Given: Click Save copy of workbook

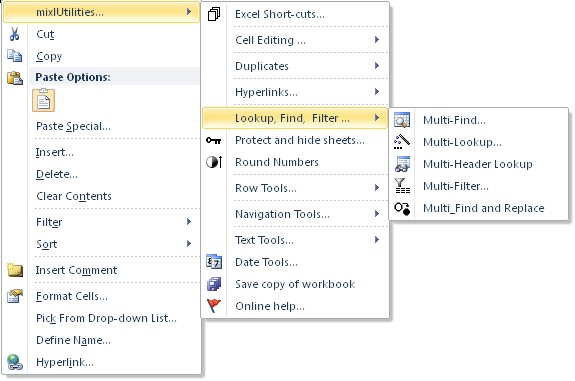Looking at the screenshot, I should point(295,284).
